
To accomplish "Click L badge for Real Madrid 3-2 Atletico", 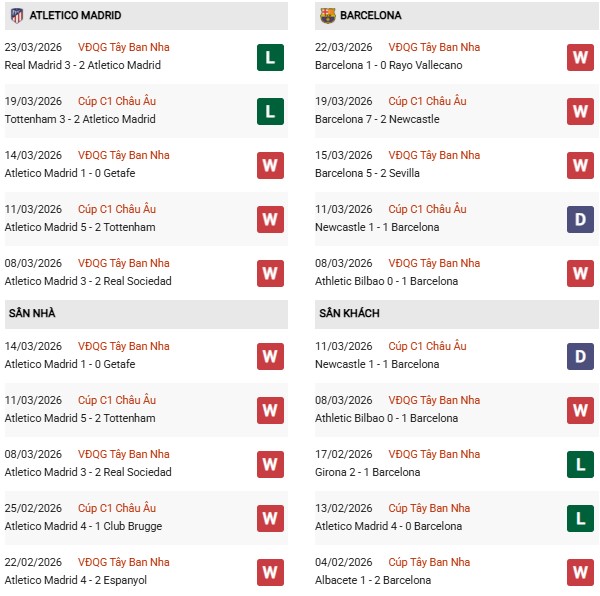I will pyautogui.click(x=269, y=57).
